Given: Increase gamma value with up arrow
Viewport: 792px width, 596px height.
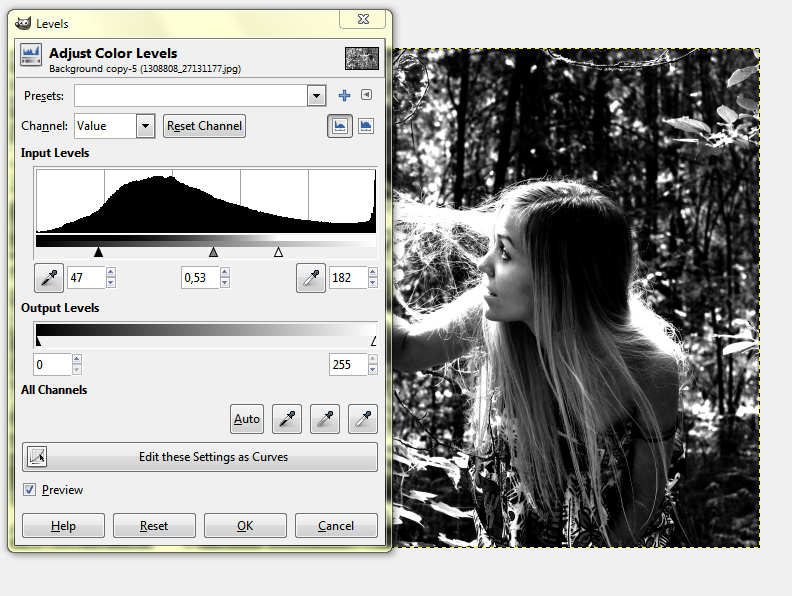Looking at the screenshot, I should [225, 272].
